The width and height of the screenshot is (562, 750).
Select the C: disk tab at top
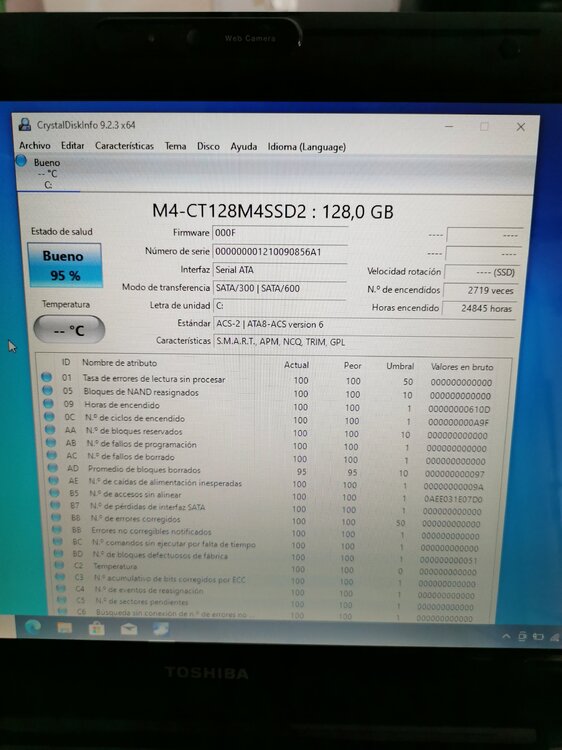coord(47,174)
